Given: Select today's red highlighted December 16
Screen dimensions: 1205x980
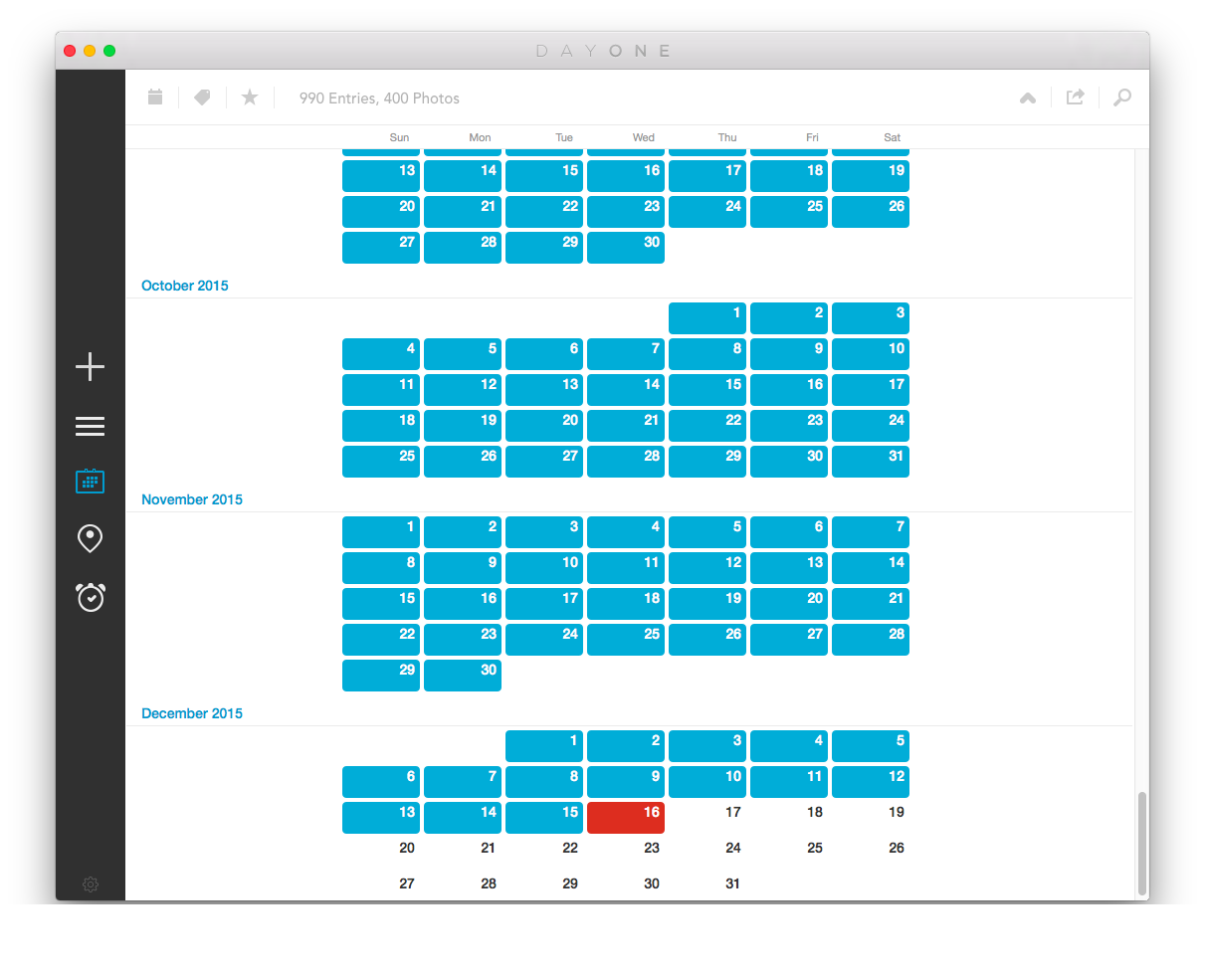Looking at the screenshot, I should click(x=626, y=818).
